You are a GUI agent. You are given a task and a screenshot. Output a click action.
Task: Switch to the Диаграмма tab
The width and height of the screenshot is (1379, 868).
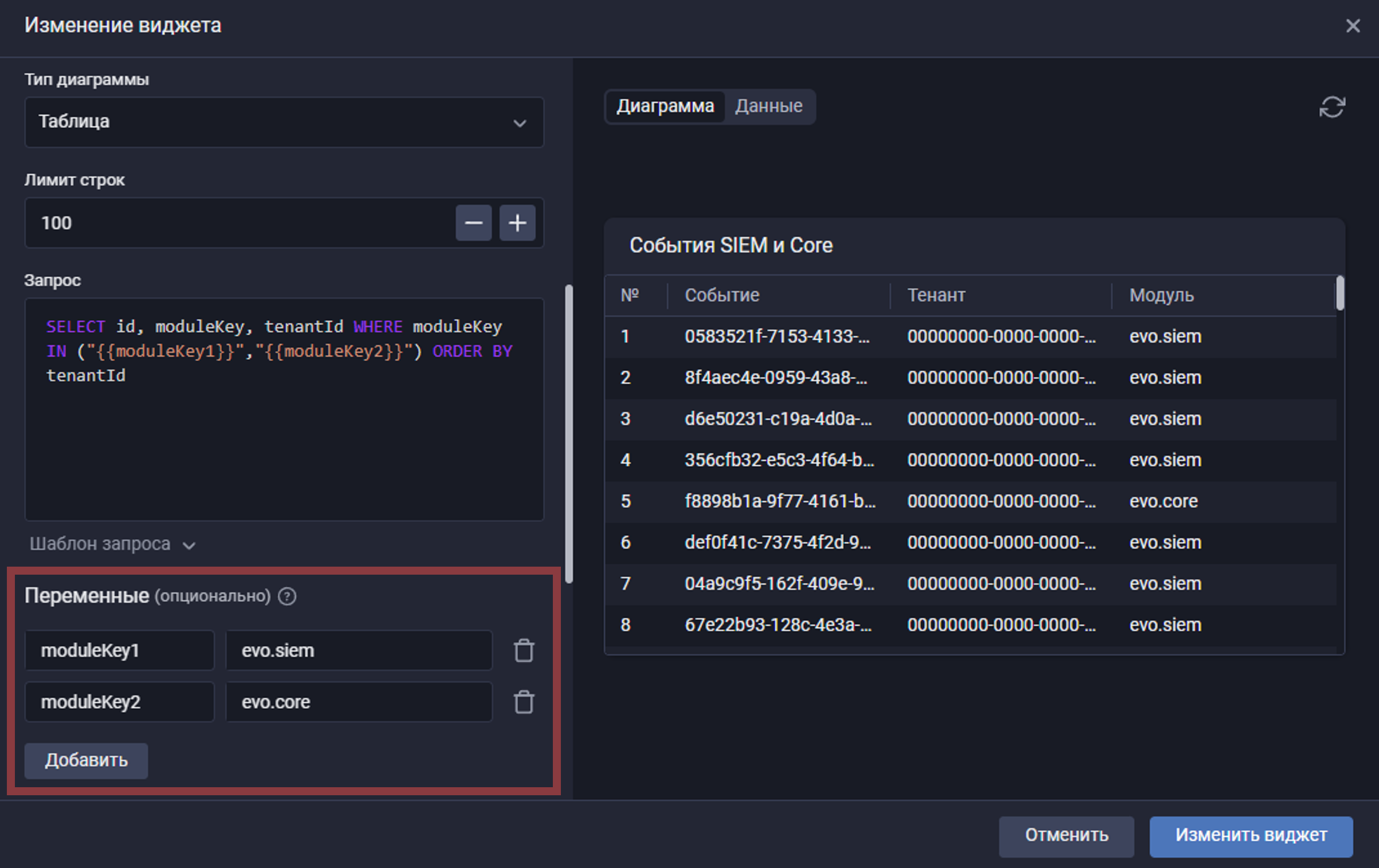click(665, 107)
